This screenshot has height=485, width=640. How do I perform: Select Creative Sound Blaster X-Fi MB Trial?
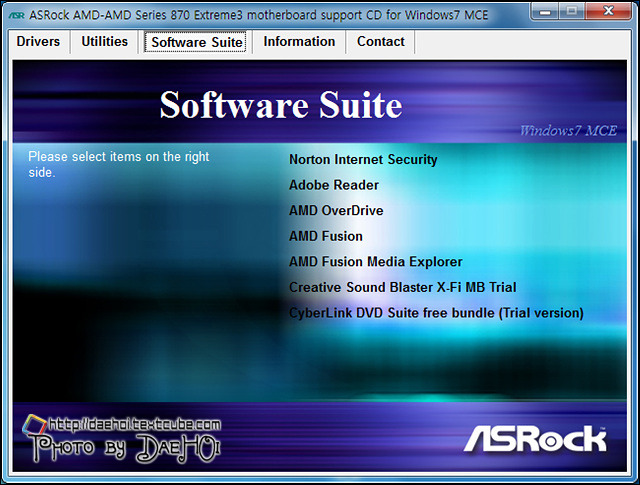tap(403, 287)
